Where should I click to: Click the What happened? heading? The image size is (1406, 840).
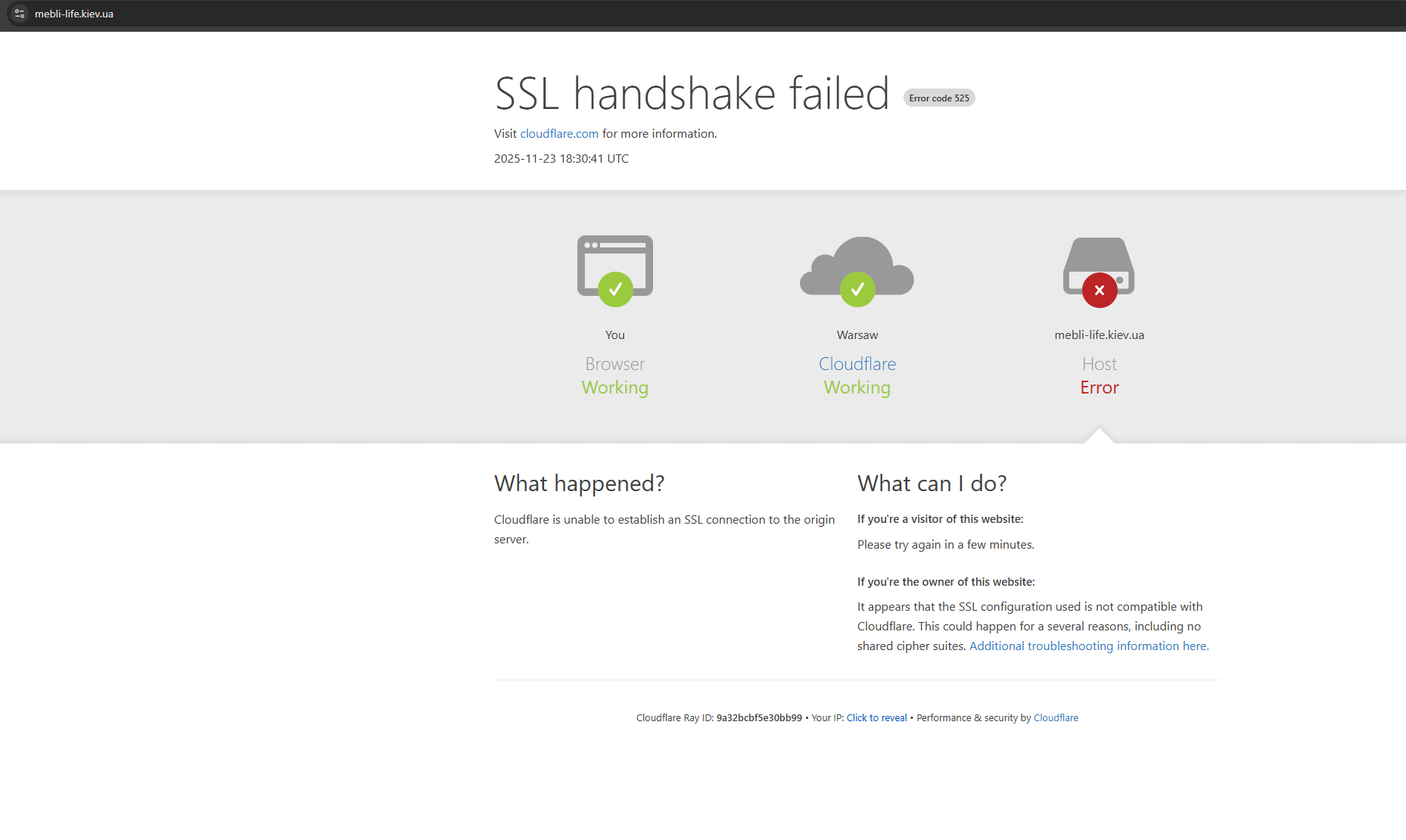[x=579, y=484]
